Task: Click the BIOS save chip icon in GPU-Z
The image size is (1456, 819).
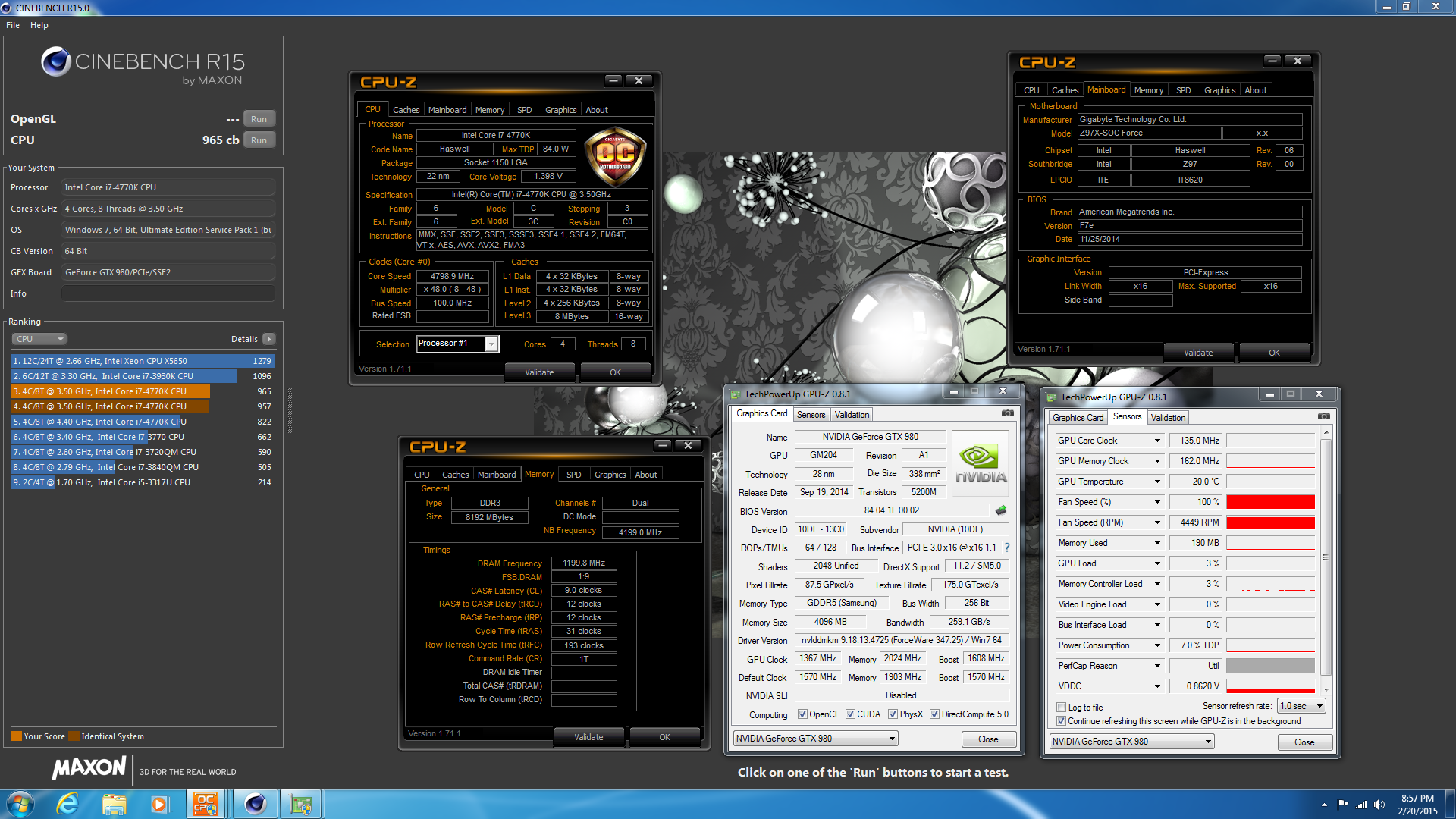Action: pos(1001,510)
